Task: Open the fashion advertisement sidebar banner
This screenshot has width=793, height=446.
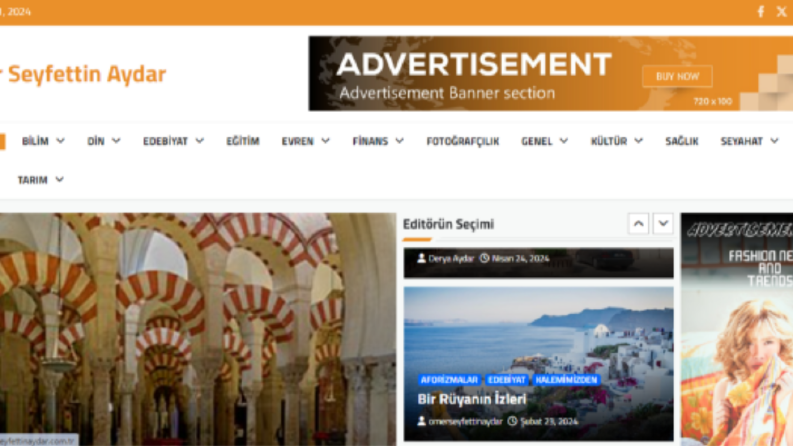Action: pyautogui.click(x=737, y=329)
